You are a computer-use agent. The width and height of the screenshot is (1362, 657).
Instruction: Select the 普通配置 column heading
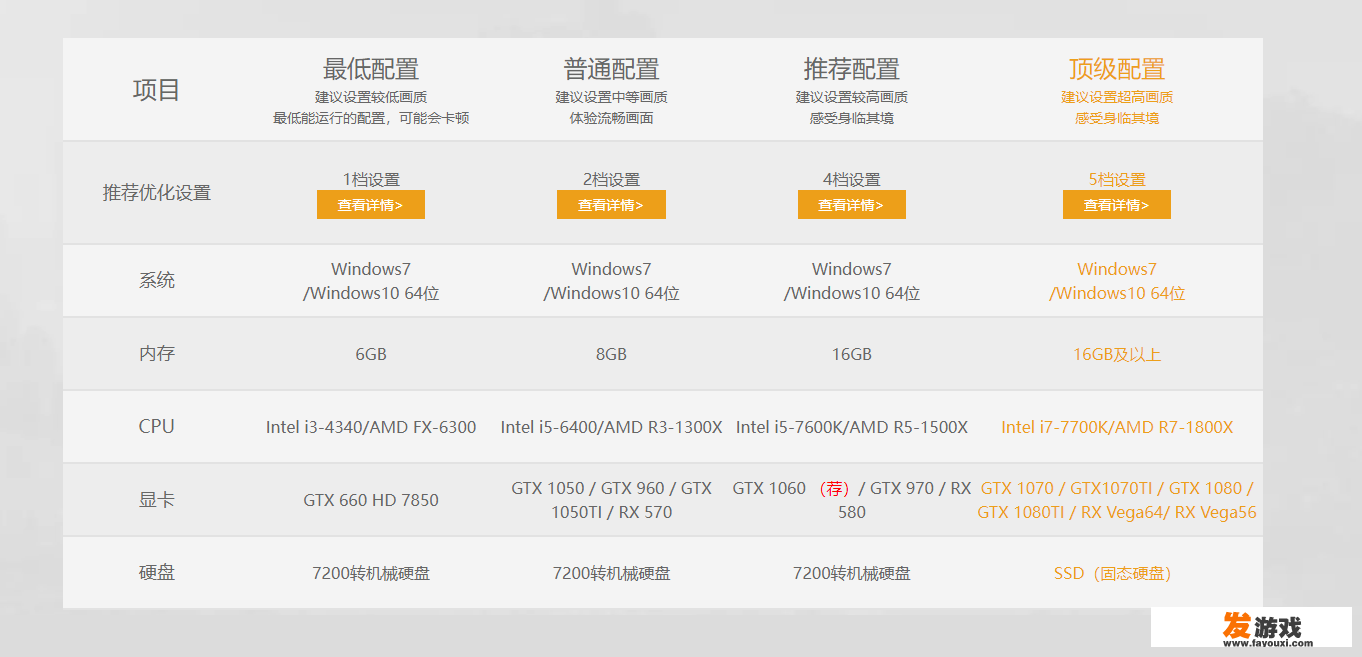click(x=612, y=69)
